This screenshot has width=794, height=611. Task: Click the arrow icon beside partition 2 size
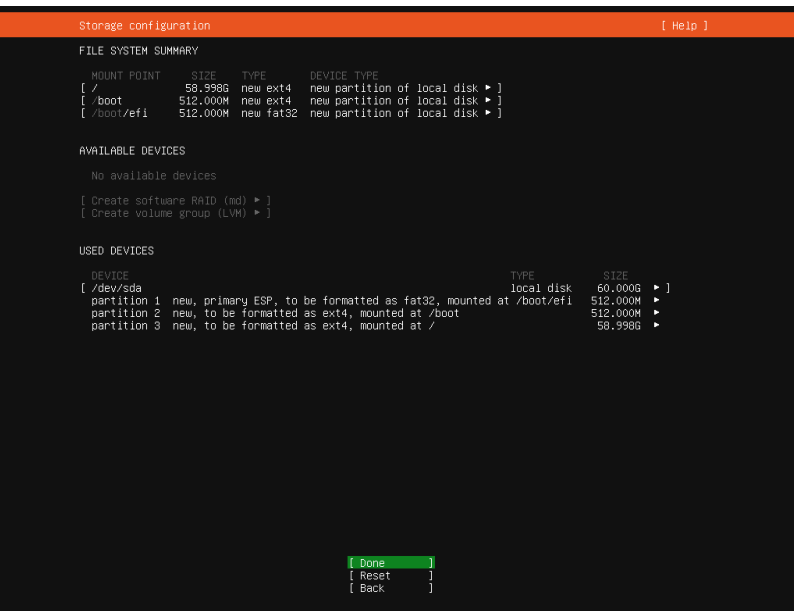pos(656,313)
